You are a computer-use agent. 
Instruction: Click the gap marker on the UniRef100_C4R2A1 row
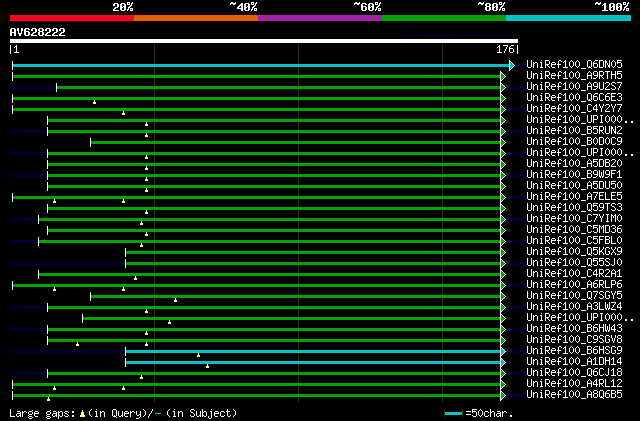(135, 277)
